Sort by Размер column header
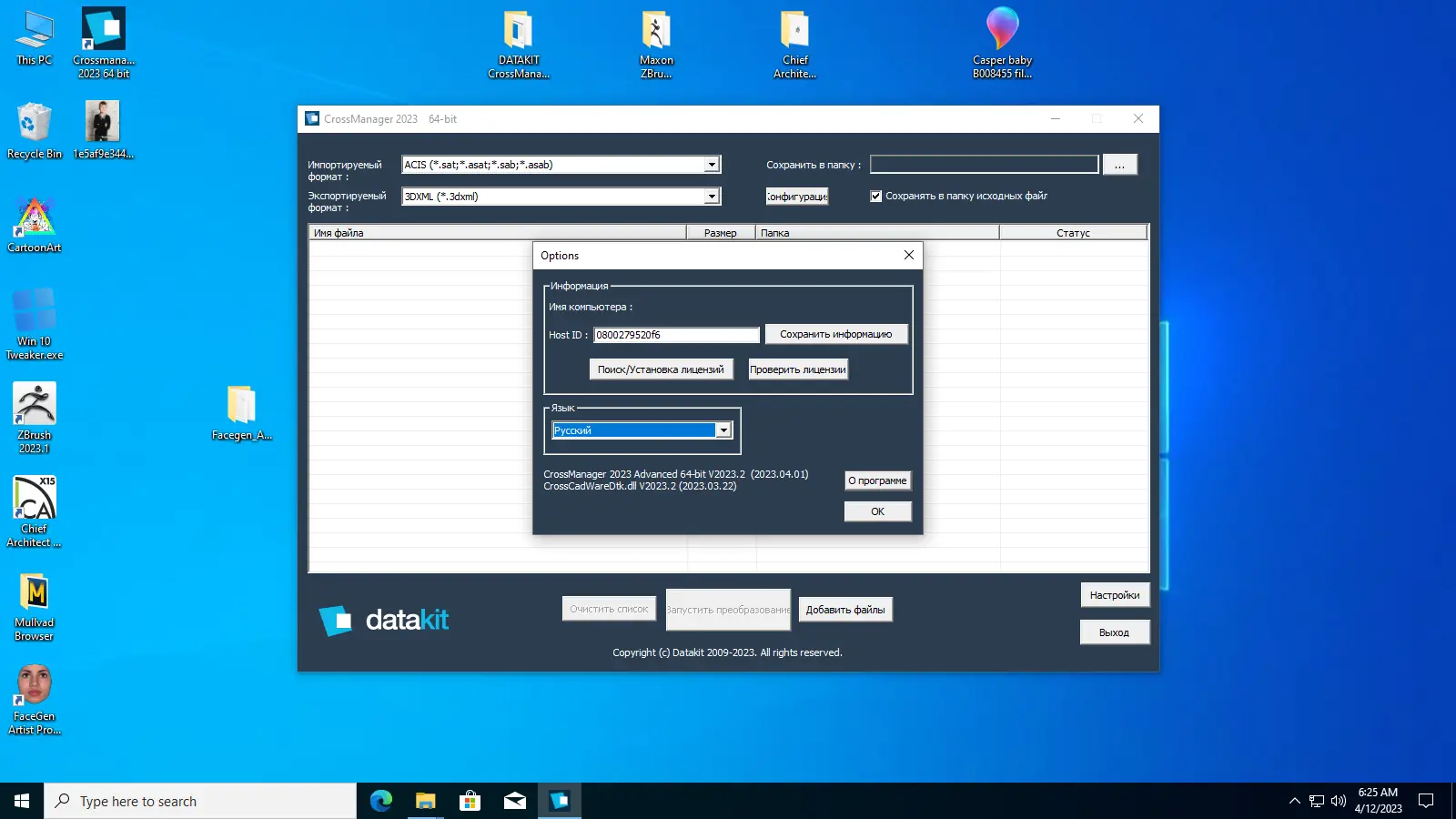 pyautogui.click(x=721, y=233)
